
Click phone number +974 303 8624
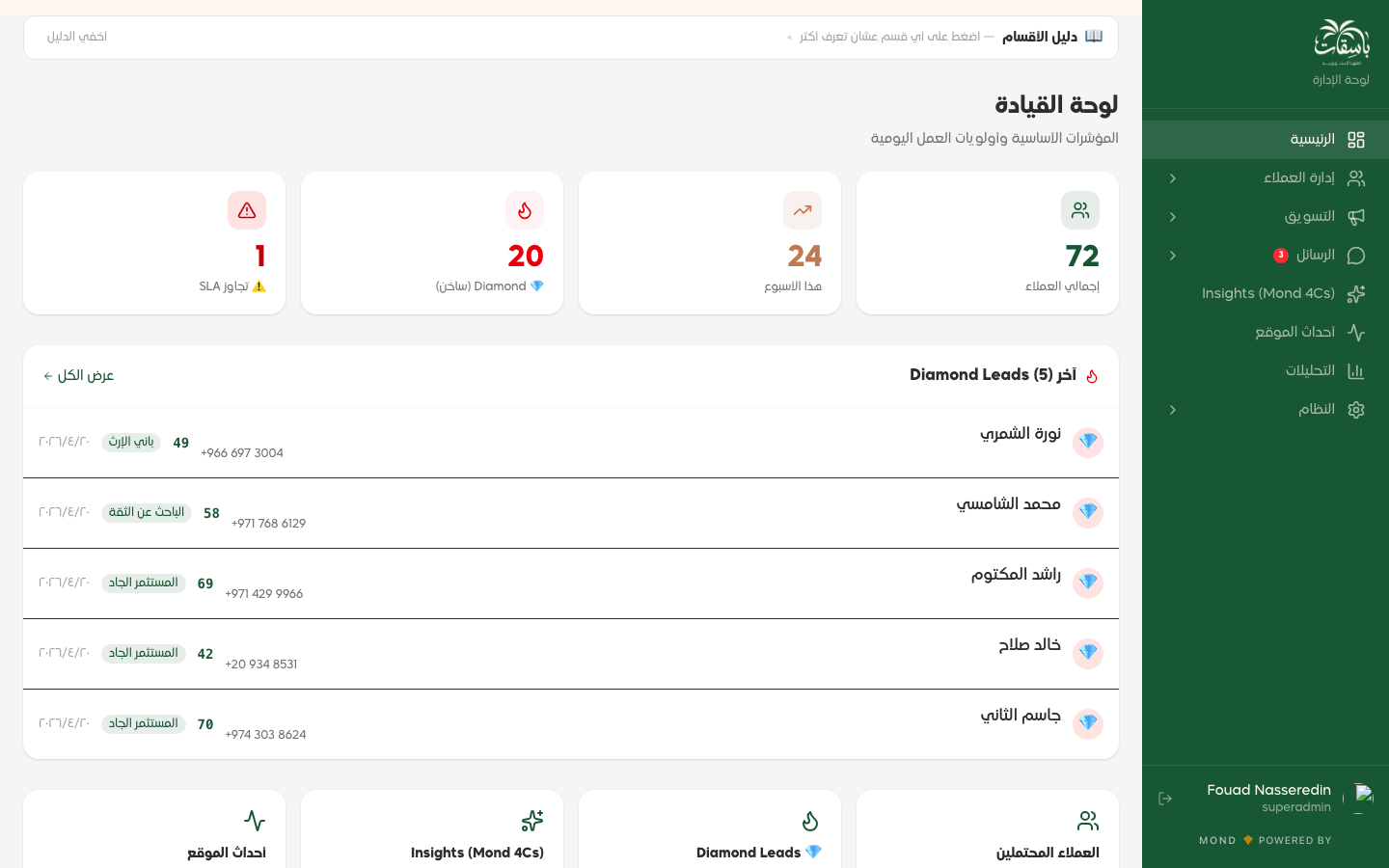click(x=266, y=735)
